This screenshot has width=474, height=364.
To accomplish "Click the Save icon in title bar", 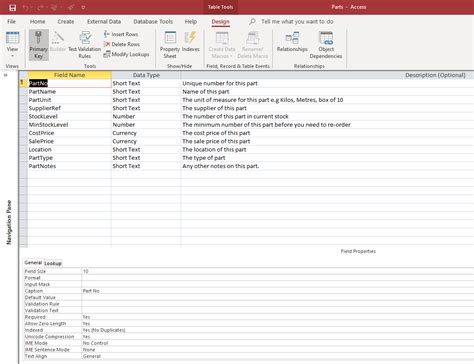I will [12, 7].
